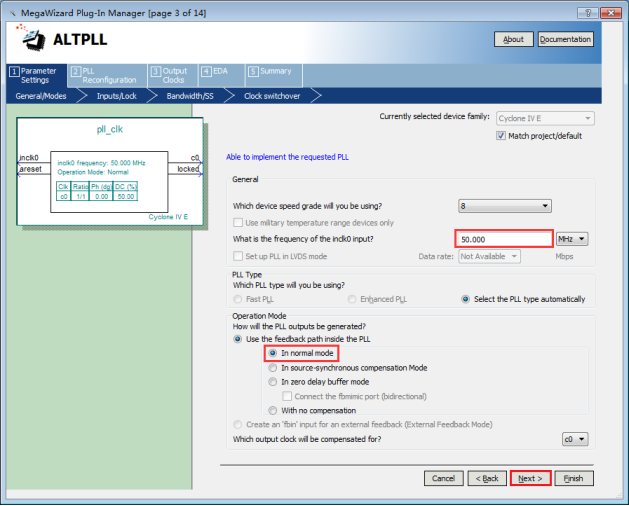Switch to PLL Reconfiguration tab
The image size is (629, 506).
(107, 75)
